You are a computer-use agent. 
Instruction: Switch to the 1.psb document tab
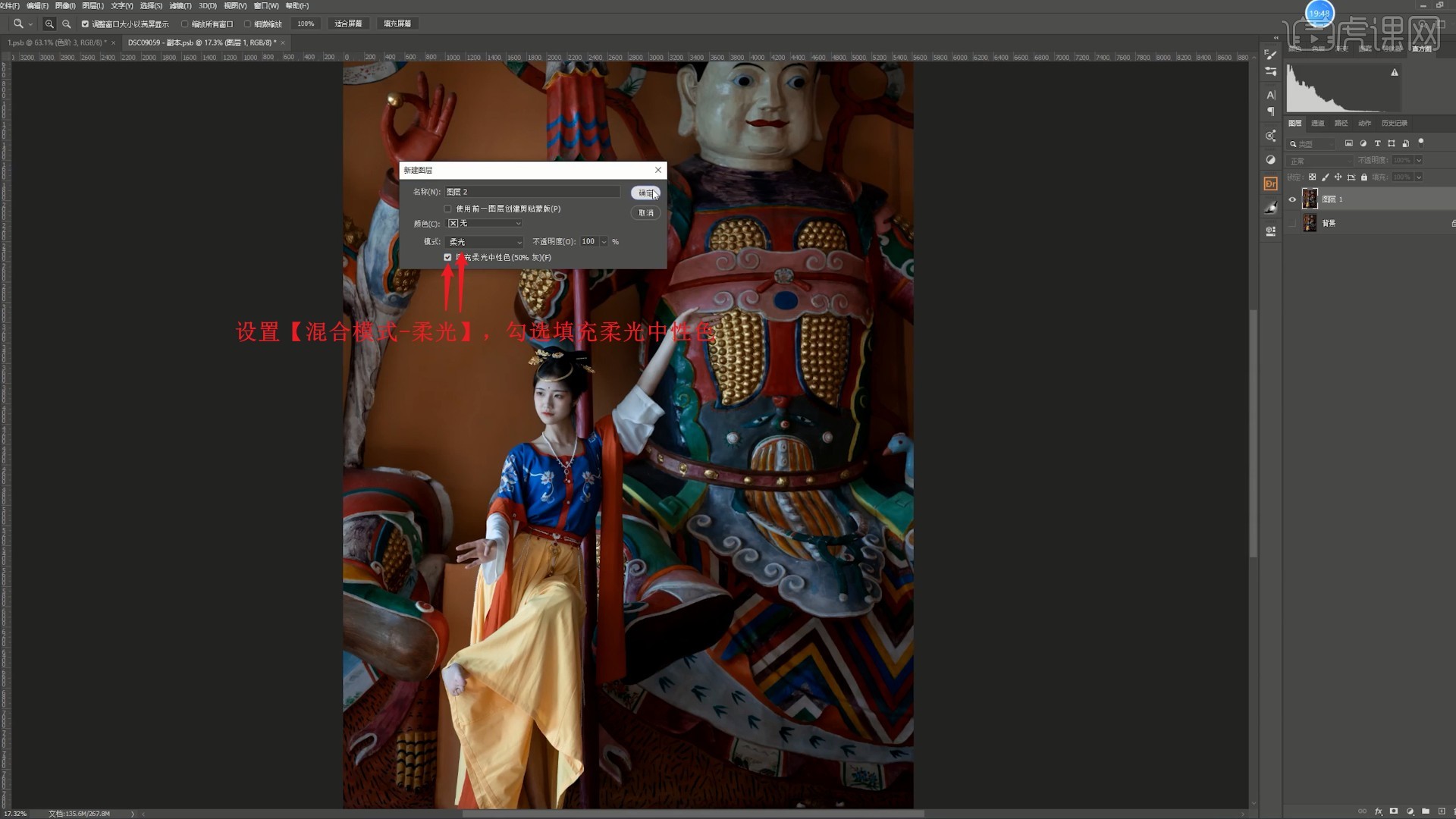[x=55, y=42]
